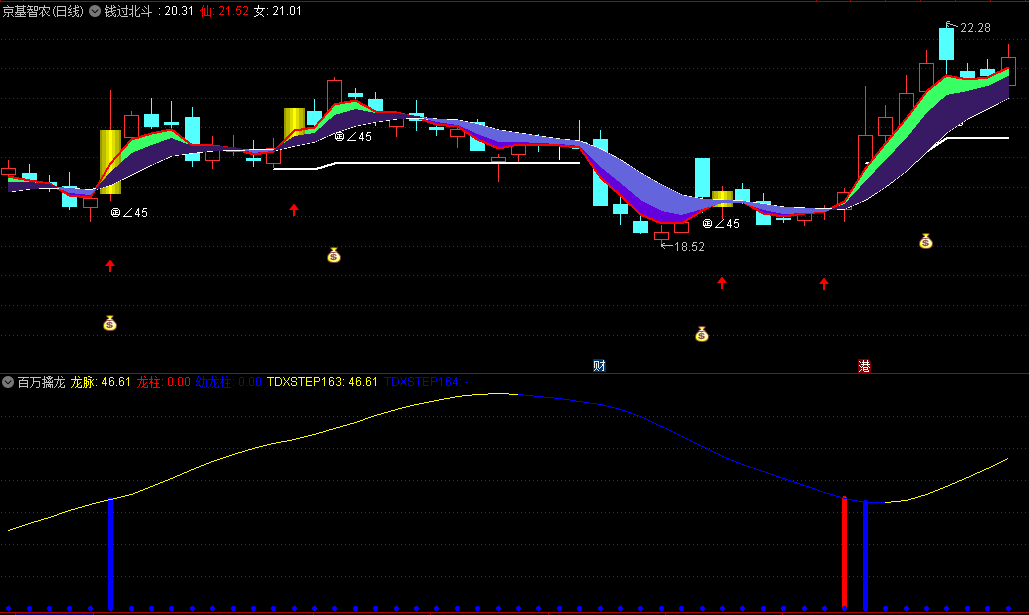Click the rightmost red up-arrow signal
This screenshot has width=1029, height=615.
pos(824,283)
